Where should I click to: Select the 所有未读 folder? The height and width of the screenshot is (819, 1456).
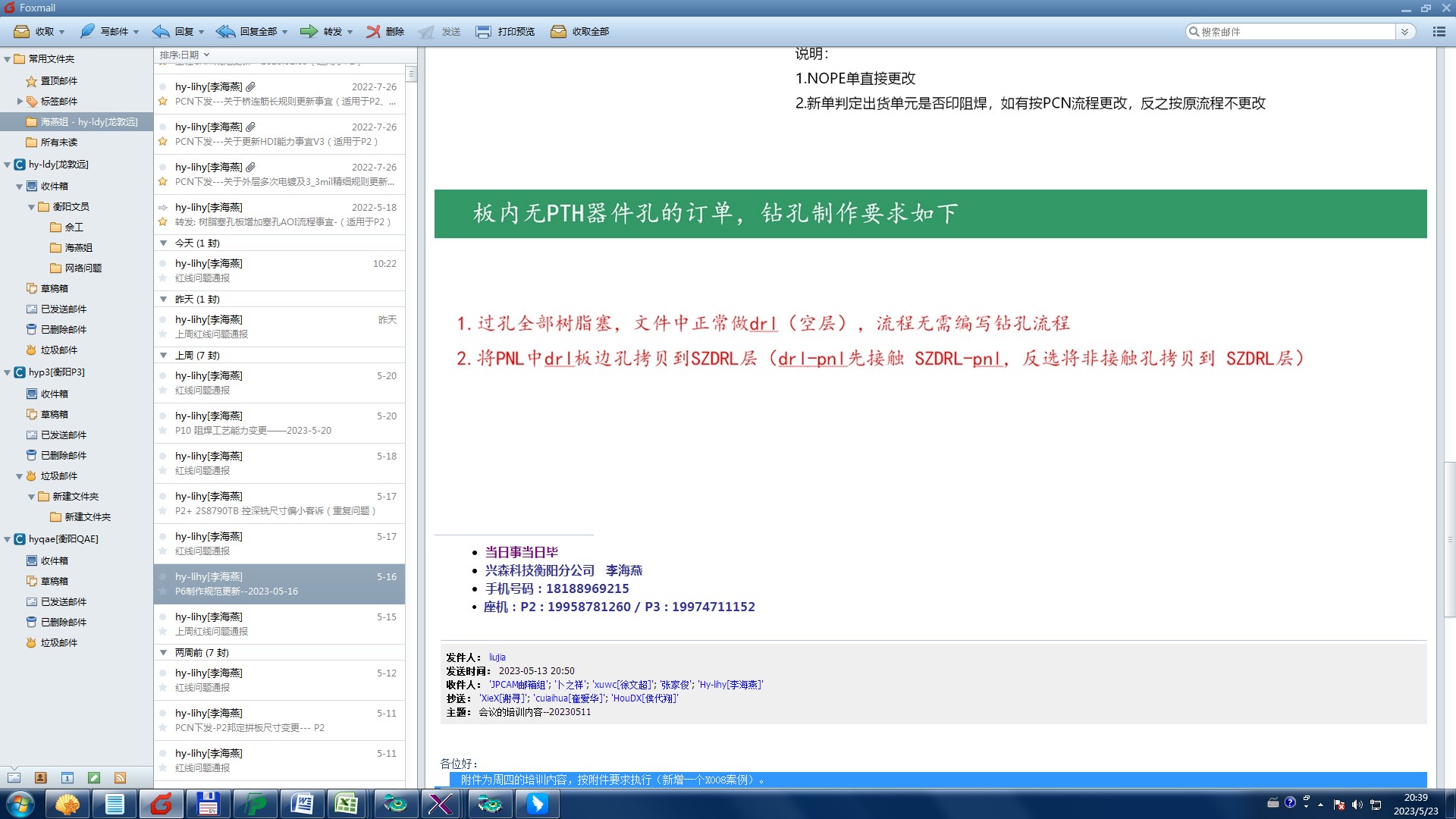coord(58,143)
